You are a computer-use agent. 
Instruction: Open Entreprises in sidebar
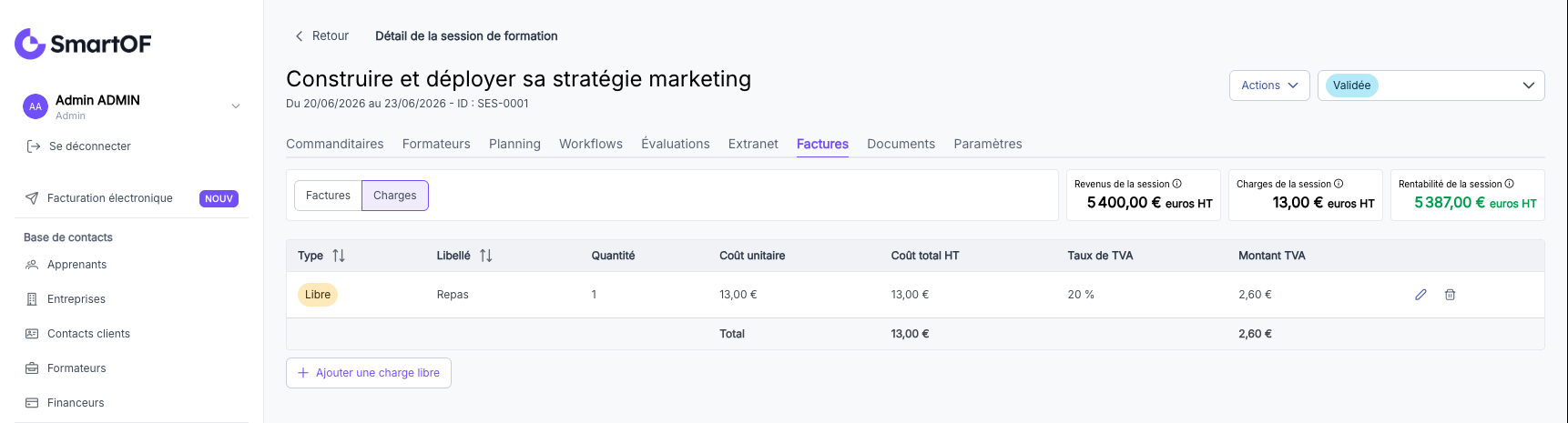pyautogui.click(x=76, y=299)
